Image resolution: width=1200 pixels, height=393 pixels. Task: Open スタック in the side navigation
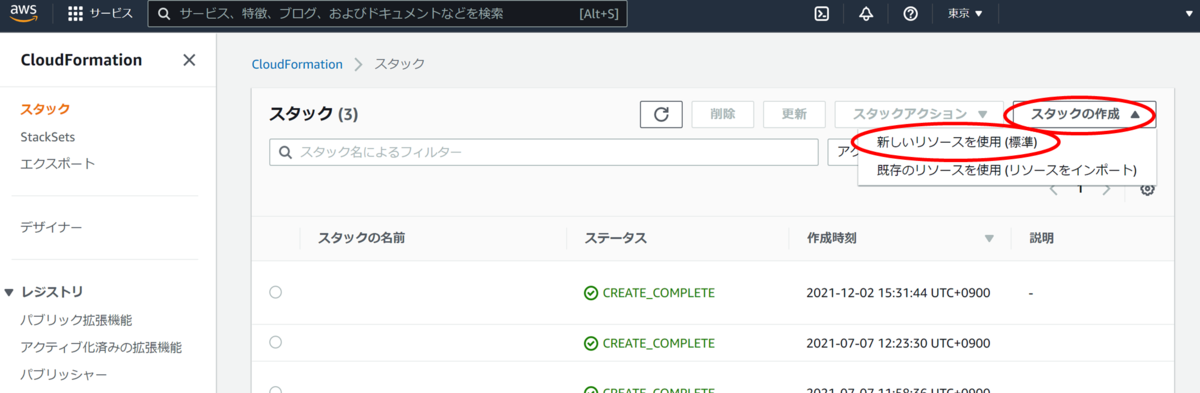click(45, 109)
